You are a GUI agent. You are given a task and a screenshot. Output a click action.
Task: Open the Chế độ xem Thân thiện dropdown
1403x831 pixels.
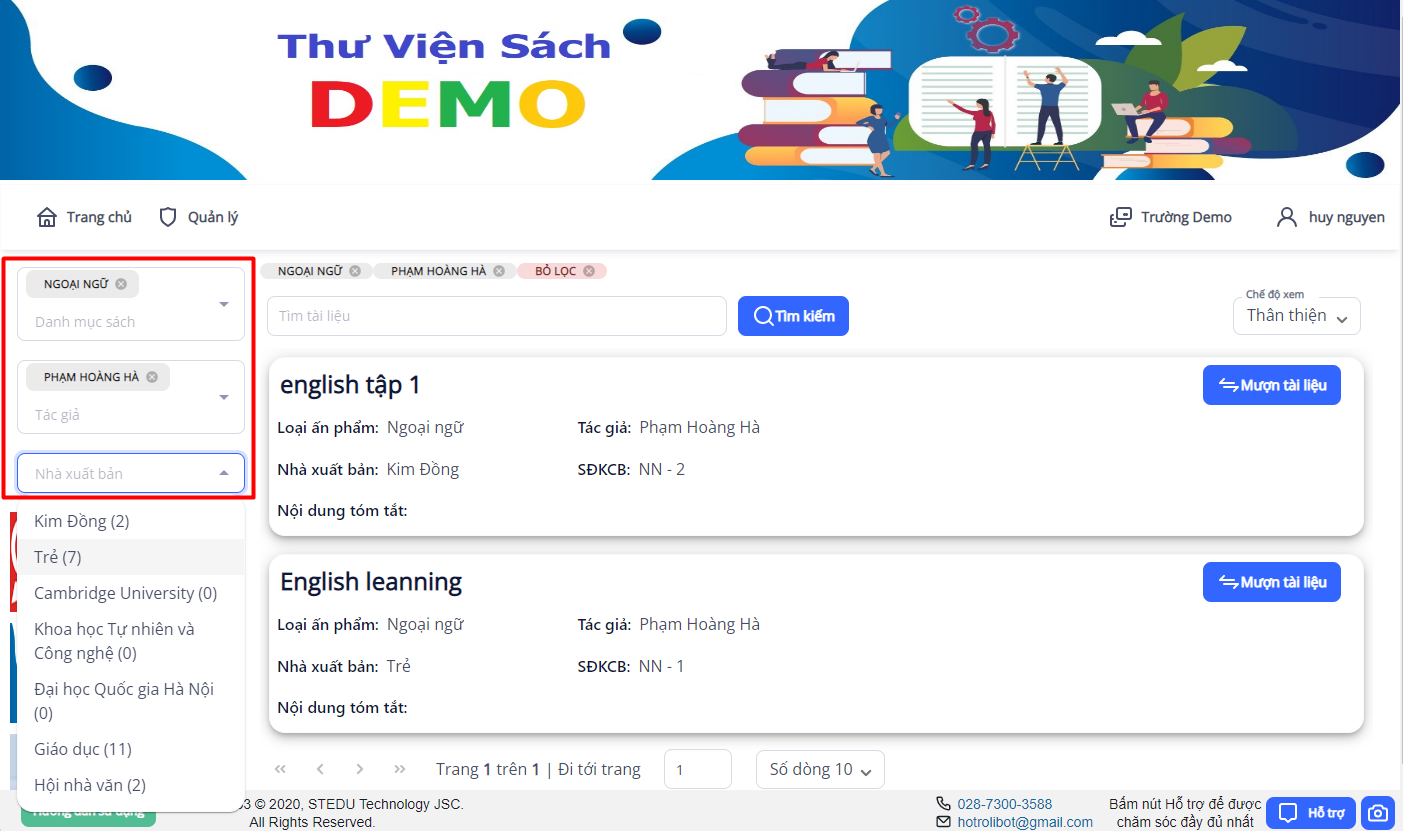coord(1297,316)
